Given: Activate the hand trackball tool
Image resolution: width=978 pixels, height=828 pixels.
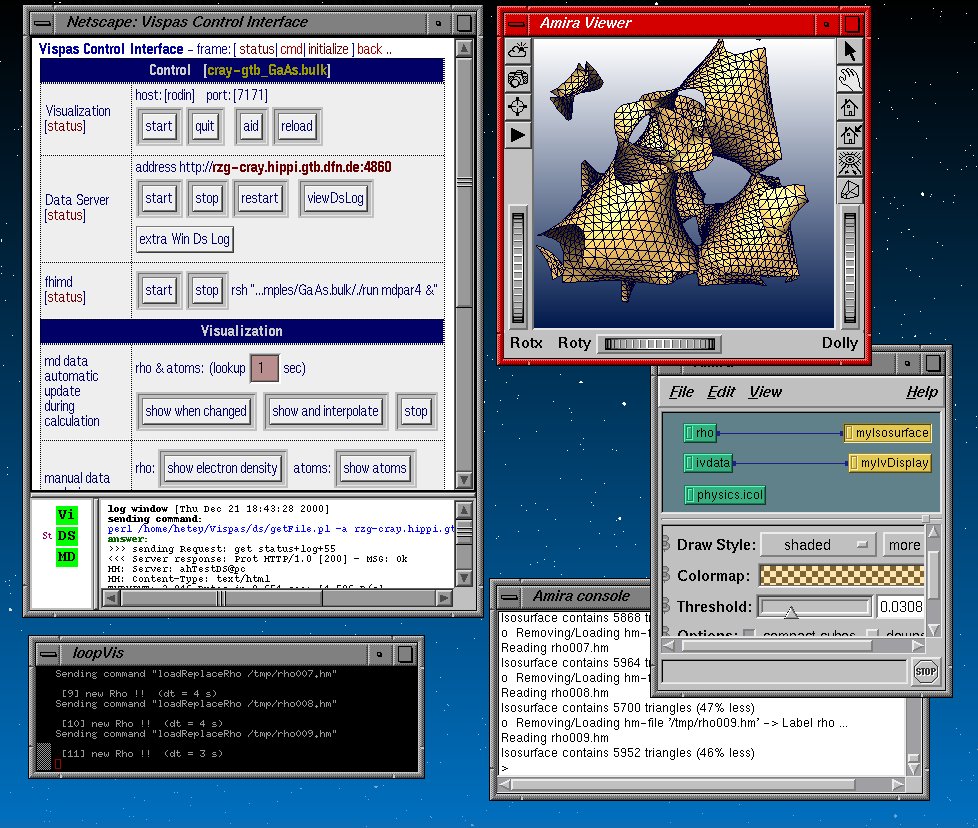Looking at the screenshot, I should pos(850,78).
